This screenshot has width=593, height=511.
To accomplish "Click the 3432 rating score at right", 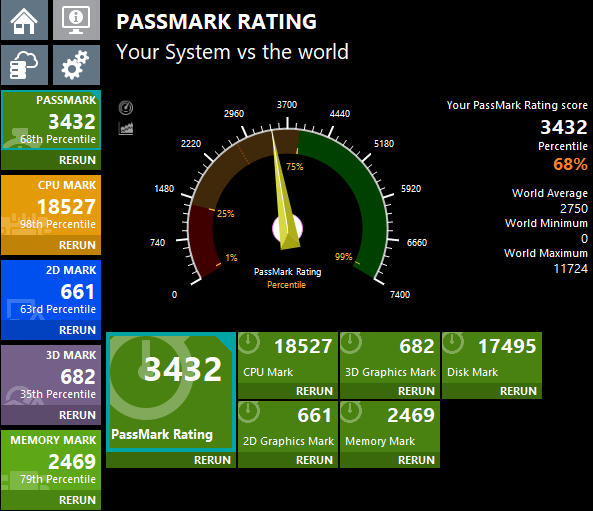I will (564, 127).
